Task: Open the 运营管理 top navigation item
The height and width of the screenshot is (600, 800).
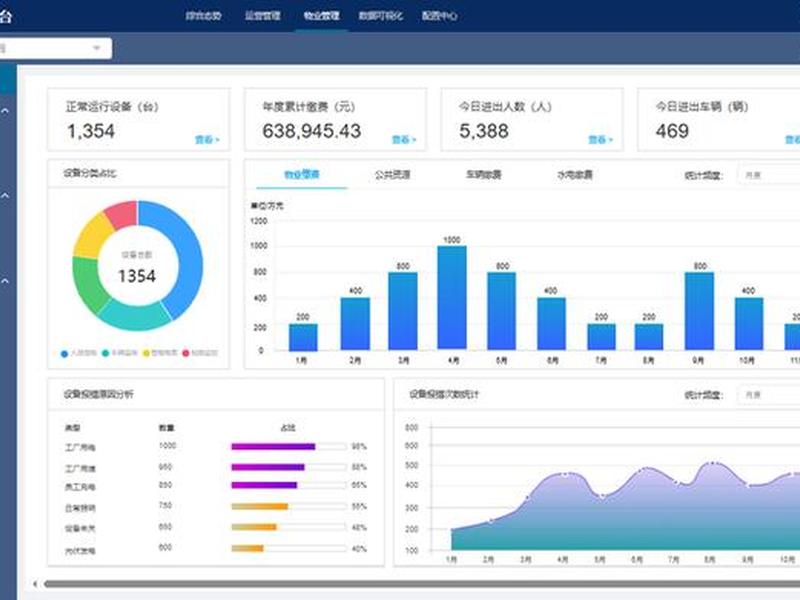Action: (262, 16)
